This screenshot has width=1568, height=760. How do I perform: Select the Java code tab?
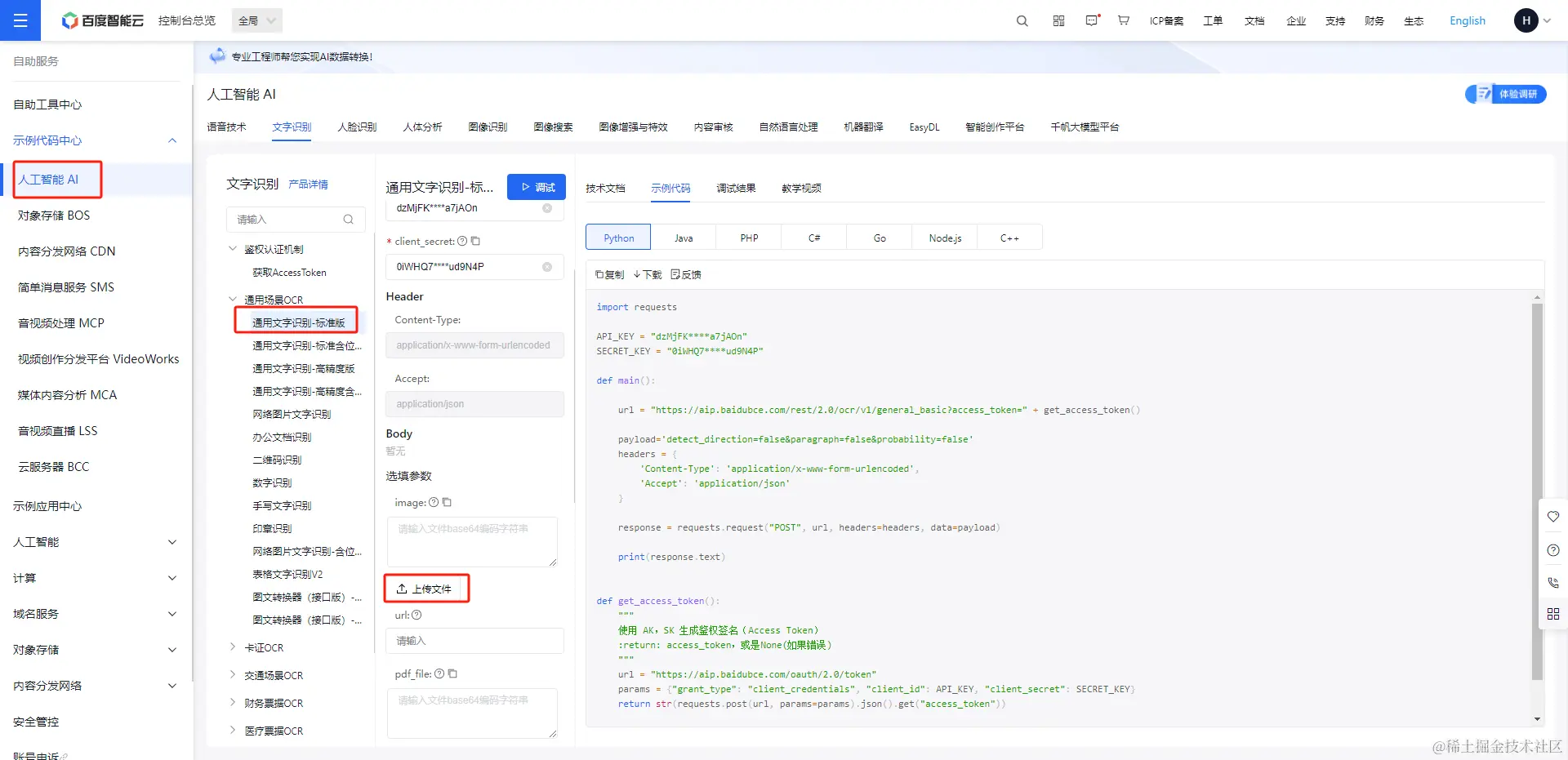click(684, 238)
